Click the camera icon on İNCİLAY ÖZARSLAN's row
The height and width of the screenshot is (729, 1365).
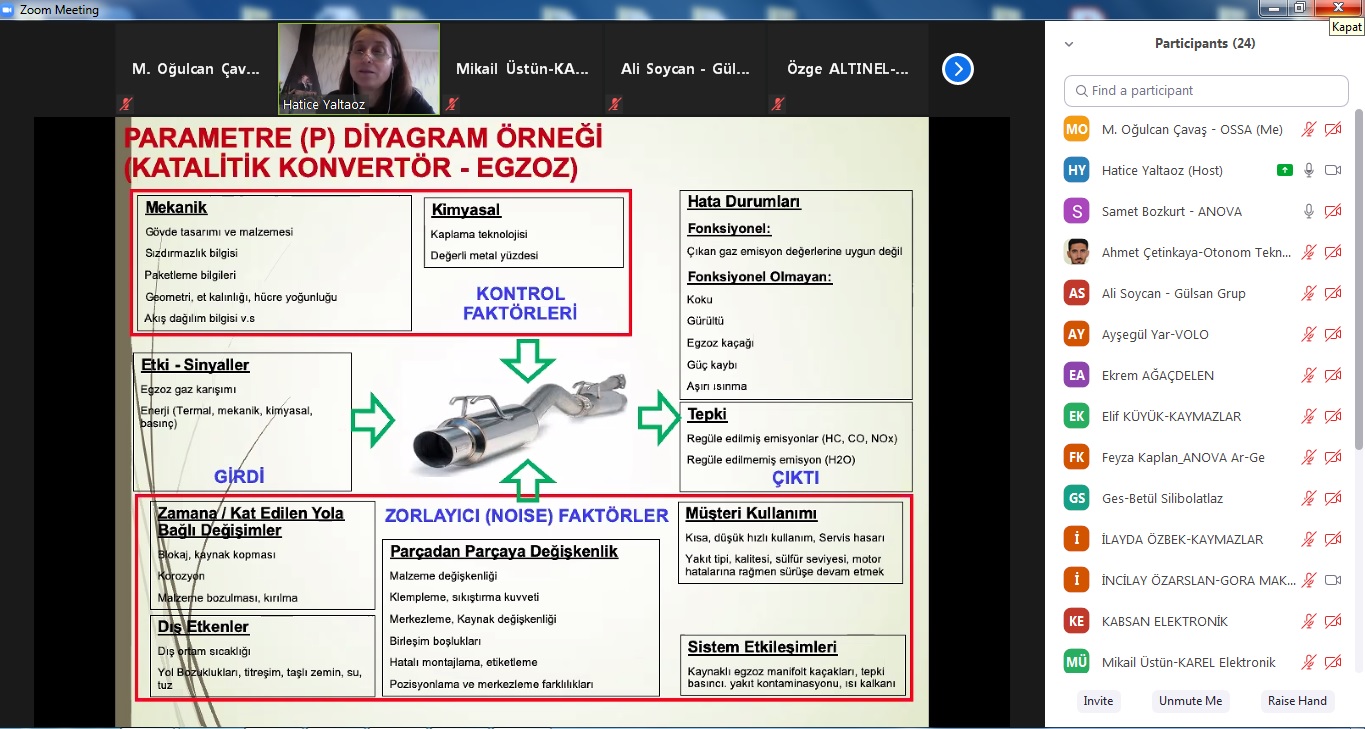pyautogui.click(x=1332, y=581)
